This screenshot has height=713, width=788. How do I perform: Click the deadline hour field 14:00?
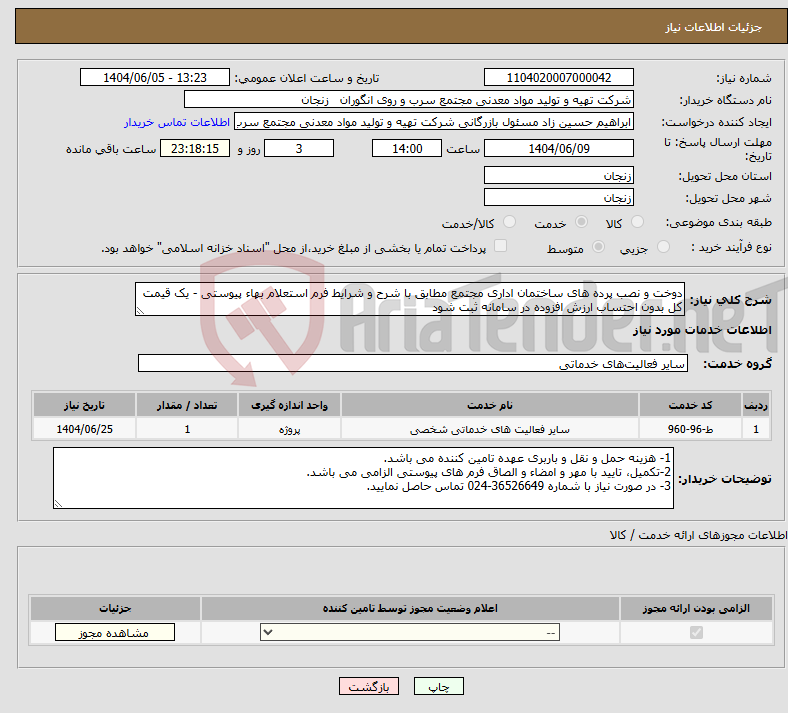click(x=407, y=148)
